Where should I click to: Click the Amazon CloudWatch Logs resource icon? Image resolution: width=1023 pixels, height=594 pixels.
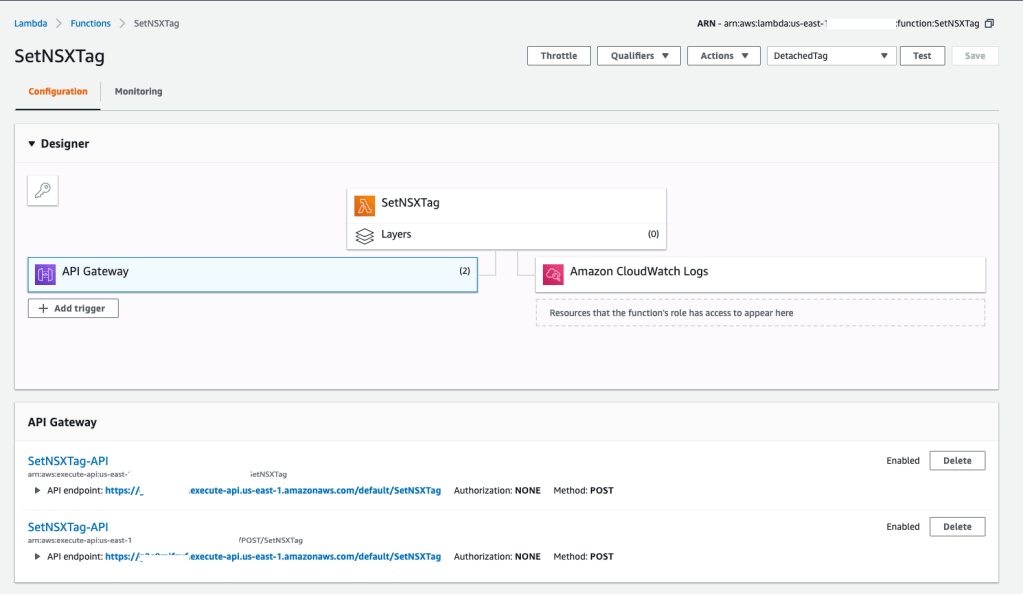[553, 272]
